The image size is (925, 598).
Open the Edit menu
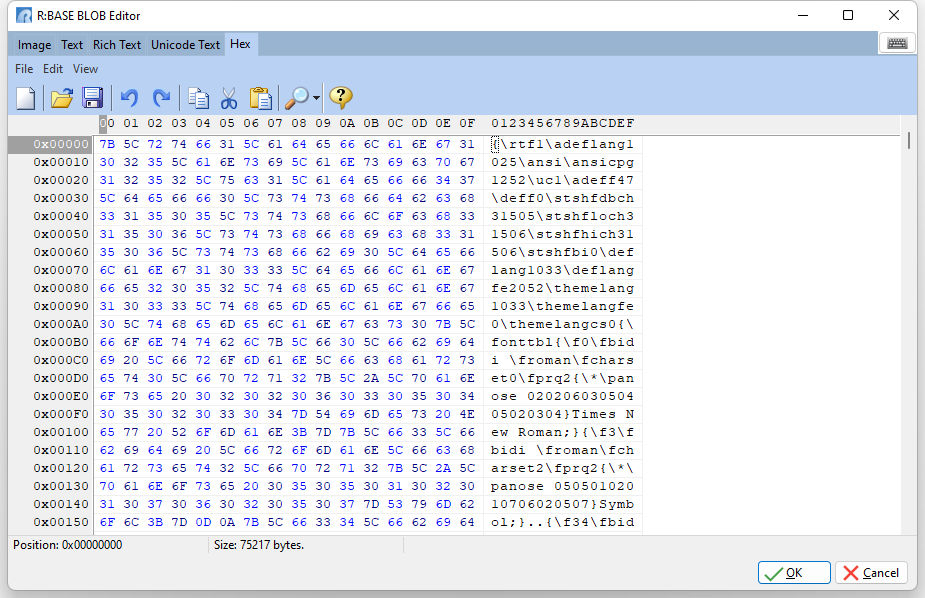pos(53,69)
